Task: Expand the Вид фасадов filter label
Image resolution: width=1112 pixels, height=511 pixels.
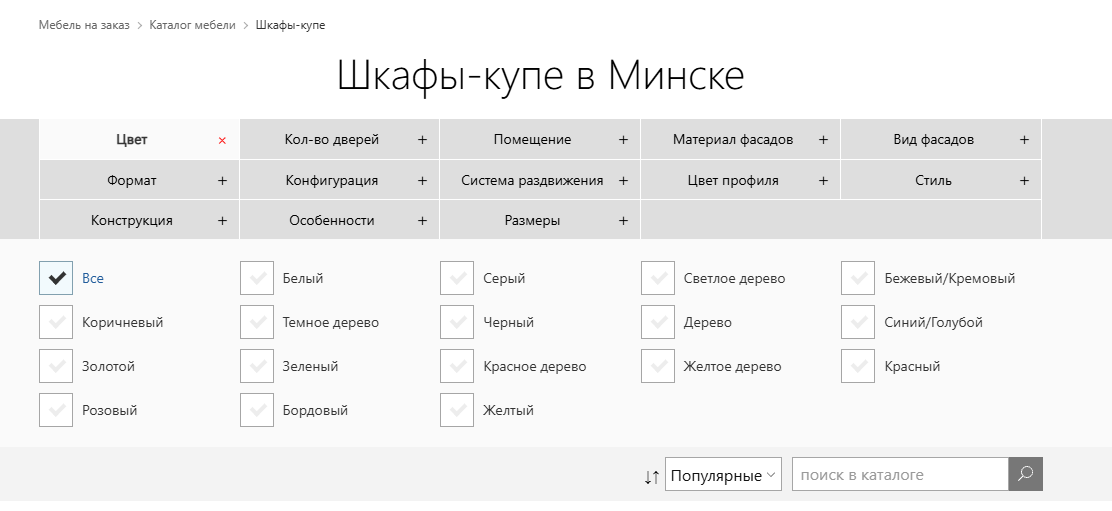Action: pos(933,140)
